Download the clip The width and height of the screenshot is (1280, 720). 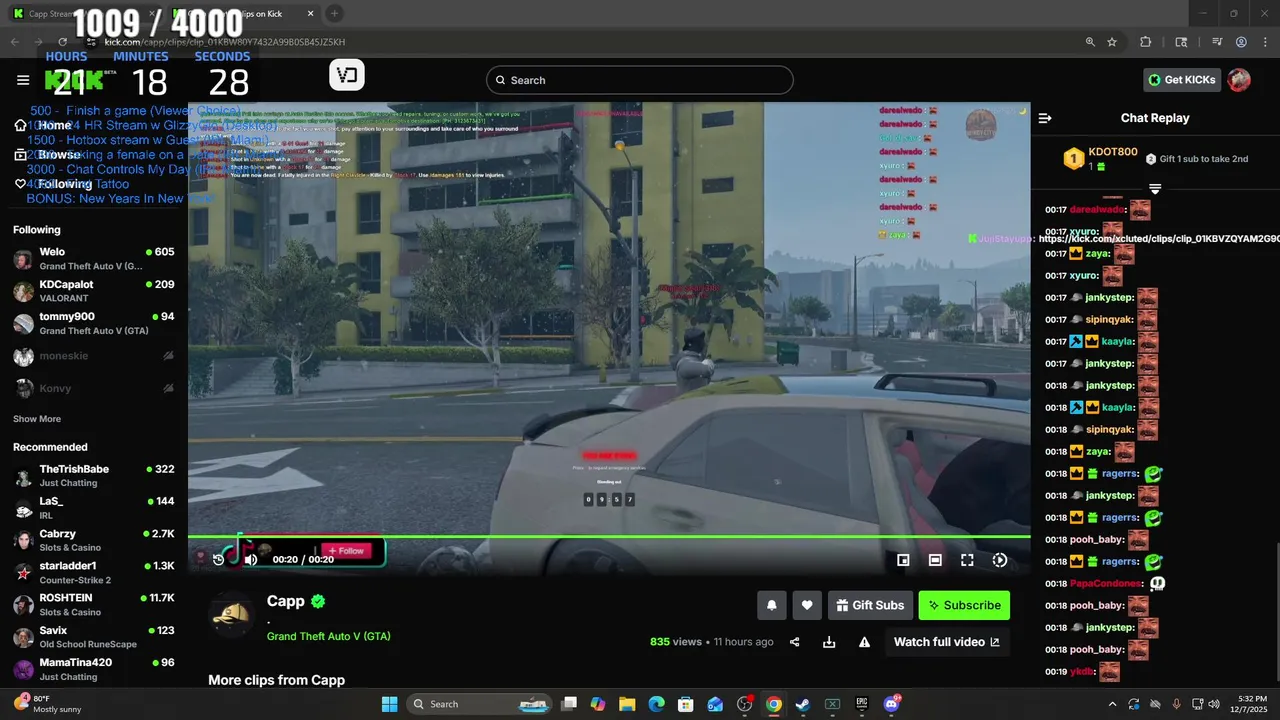[829, 642]
